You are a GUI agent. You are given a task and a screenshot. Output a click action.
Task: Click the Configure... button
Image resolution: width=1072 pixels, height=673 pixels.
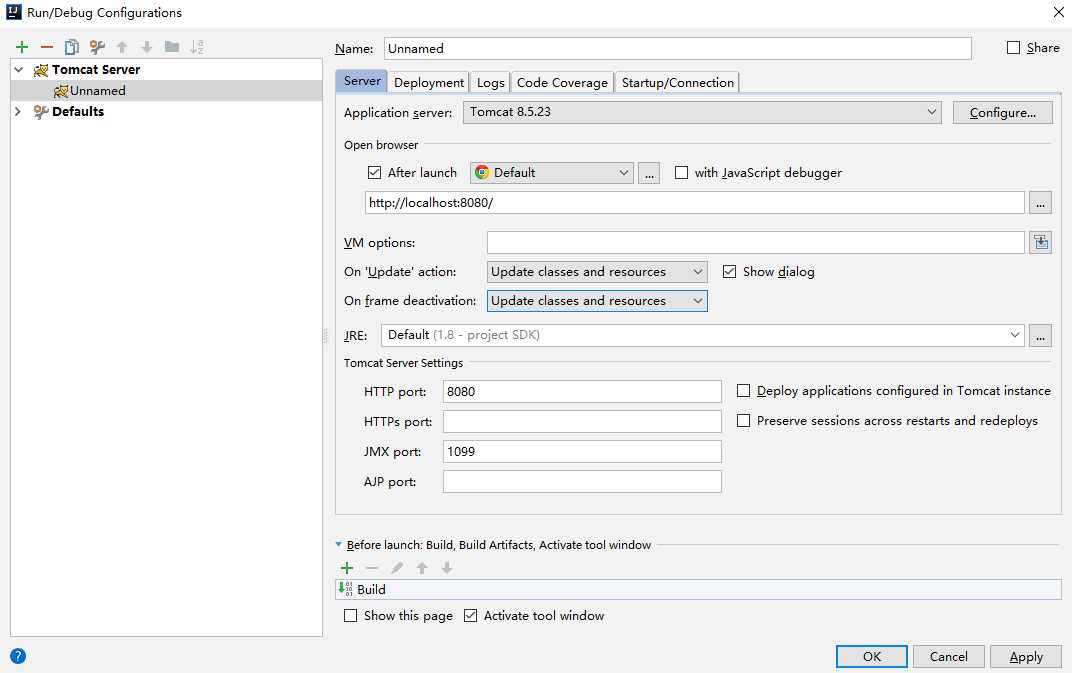pyautogui.click(x=1002, y=113)
